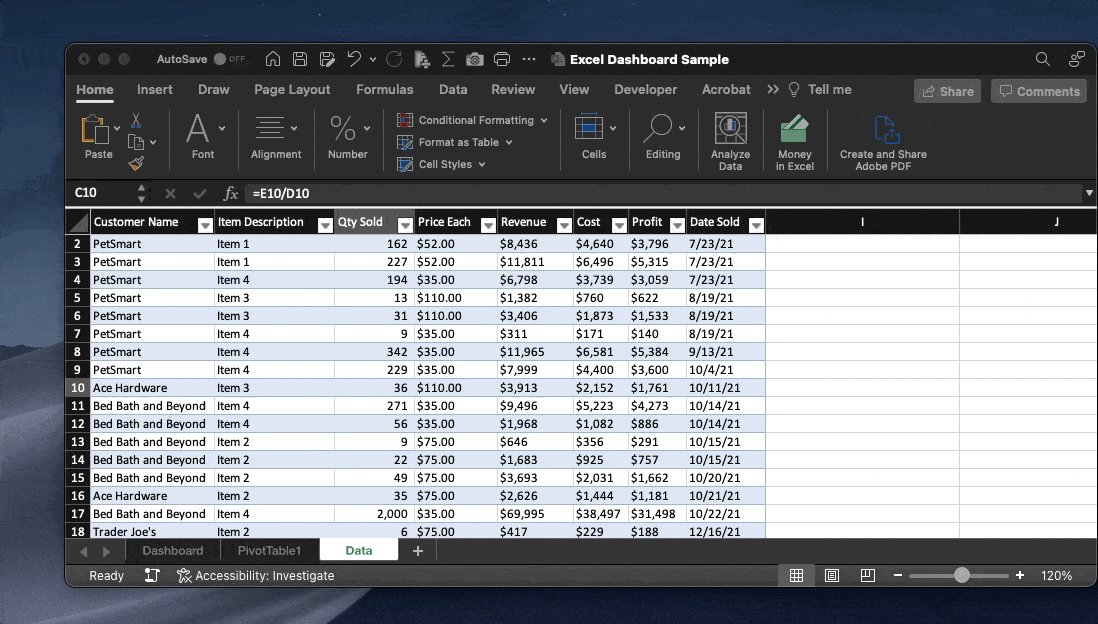
Task: Switch to the Dashboard sheet tab
Action: point(172,550)
